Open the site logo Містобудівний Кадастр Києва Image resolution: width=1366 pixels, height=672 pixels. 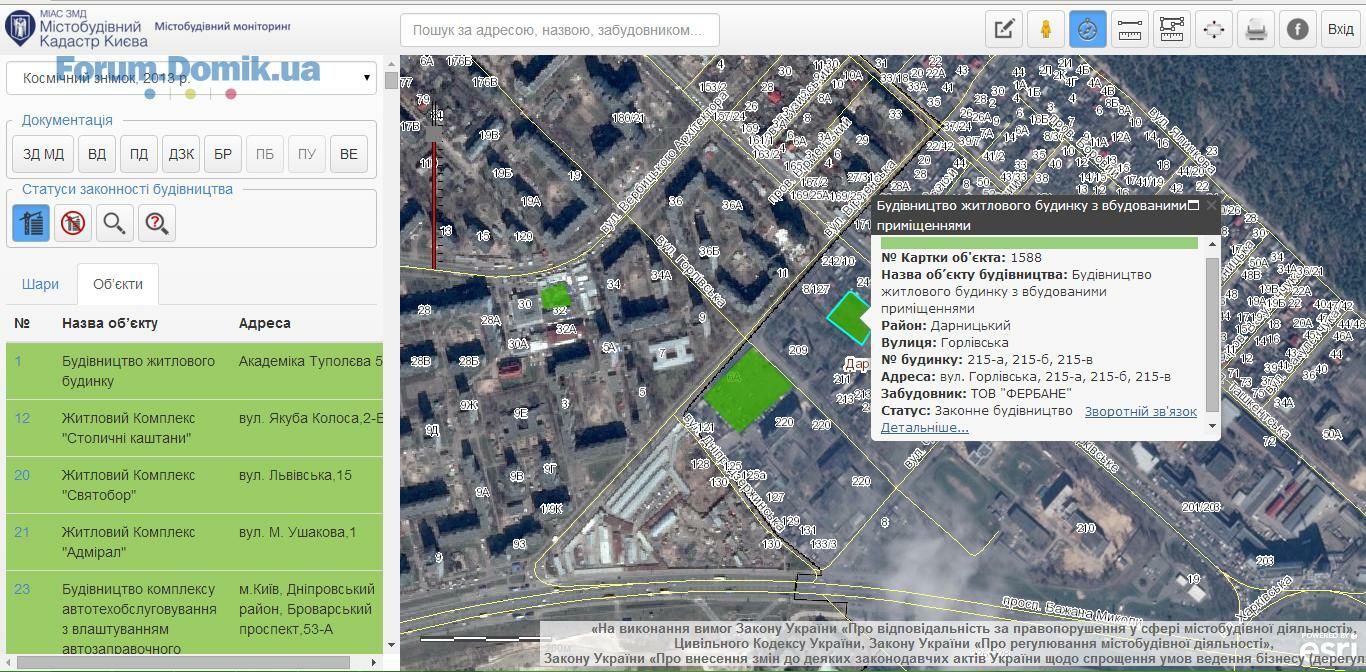[x=78, y=28]
